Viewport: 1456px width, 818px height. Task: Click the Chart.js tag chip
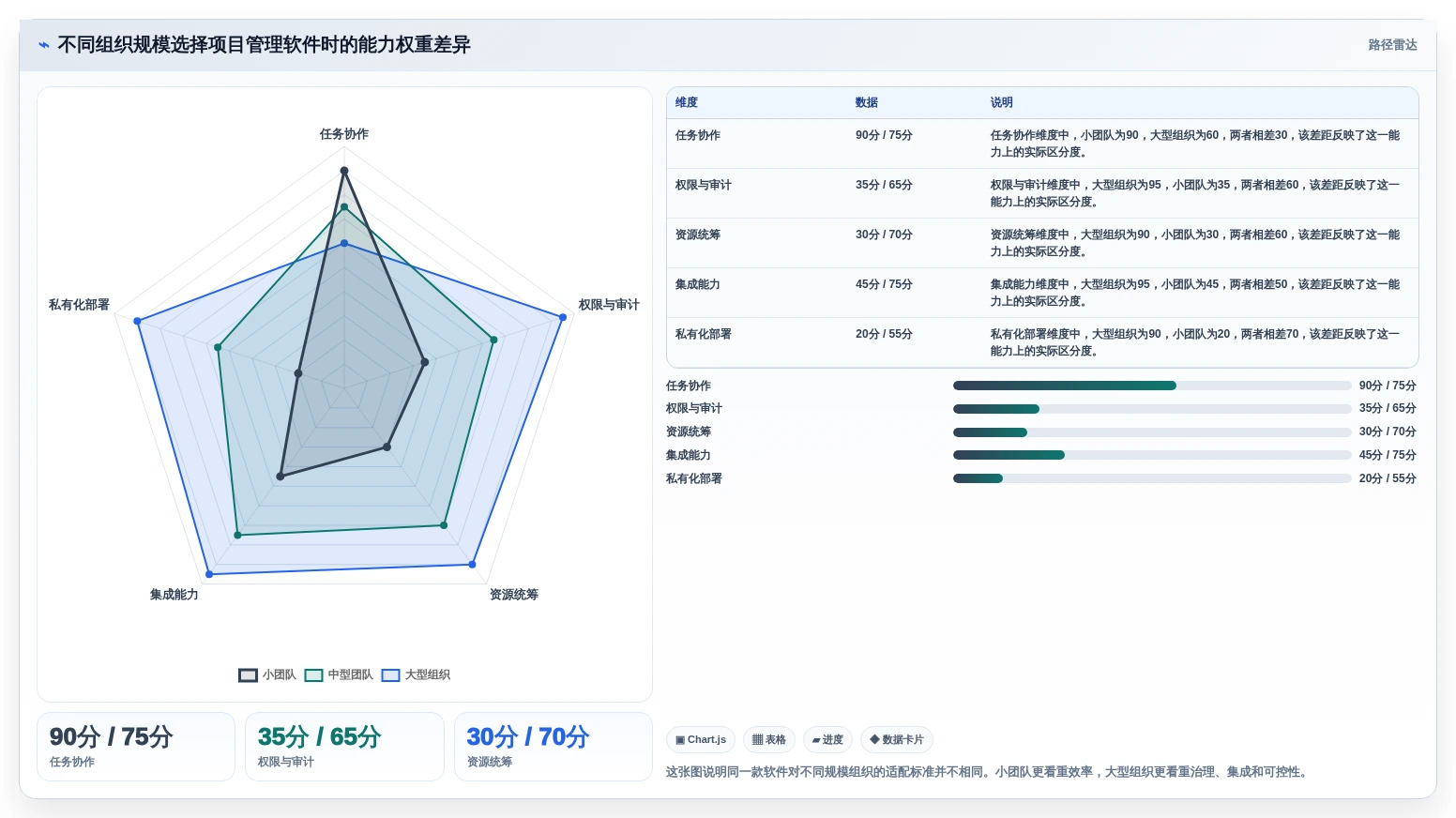tap(701, 740)
